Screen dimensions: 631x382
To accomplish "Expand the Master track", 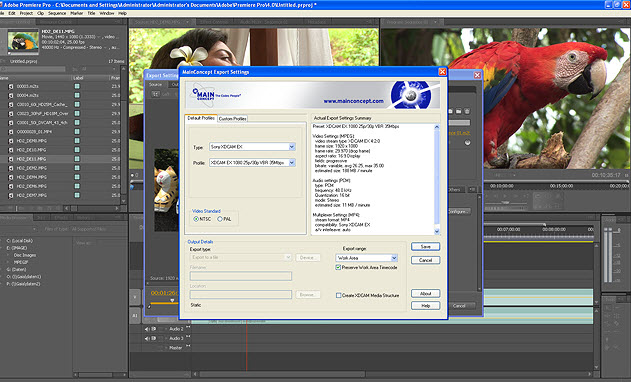I will 166,347.
